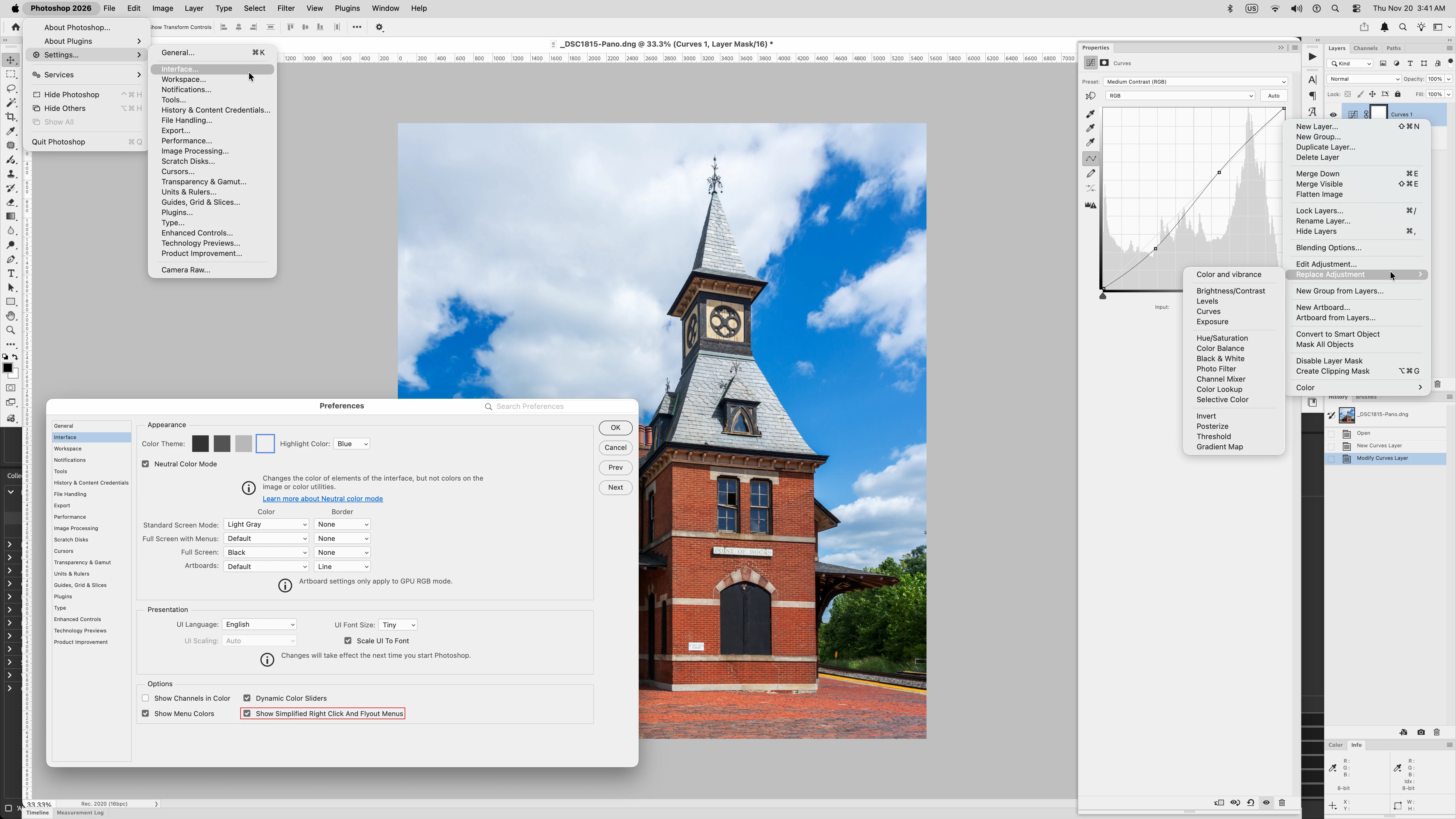1456x819 pixels.
Task: Click the histogram warning icon in Curves
Action: (x=1091, y=205)
